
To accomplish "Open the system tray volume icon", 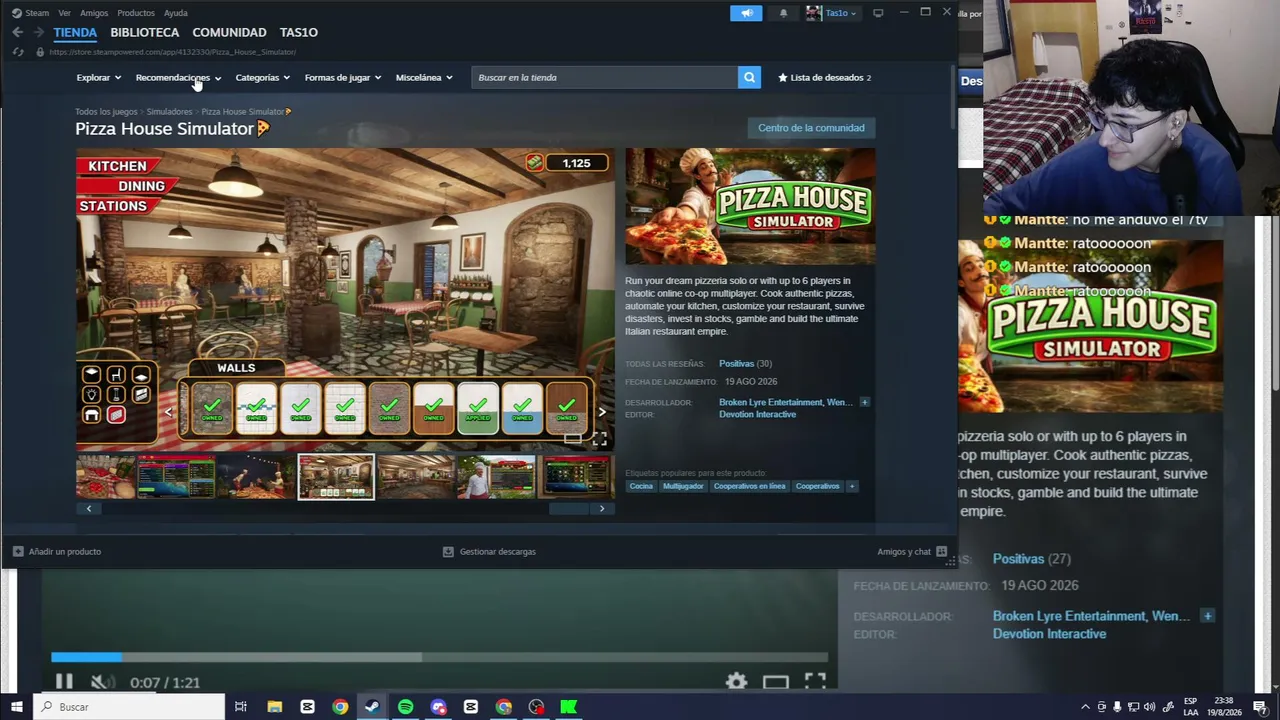I will tap(1149, 707).
